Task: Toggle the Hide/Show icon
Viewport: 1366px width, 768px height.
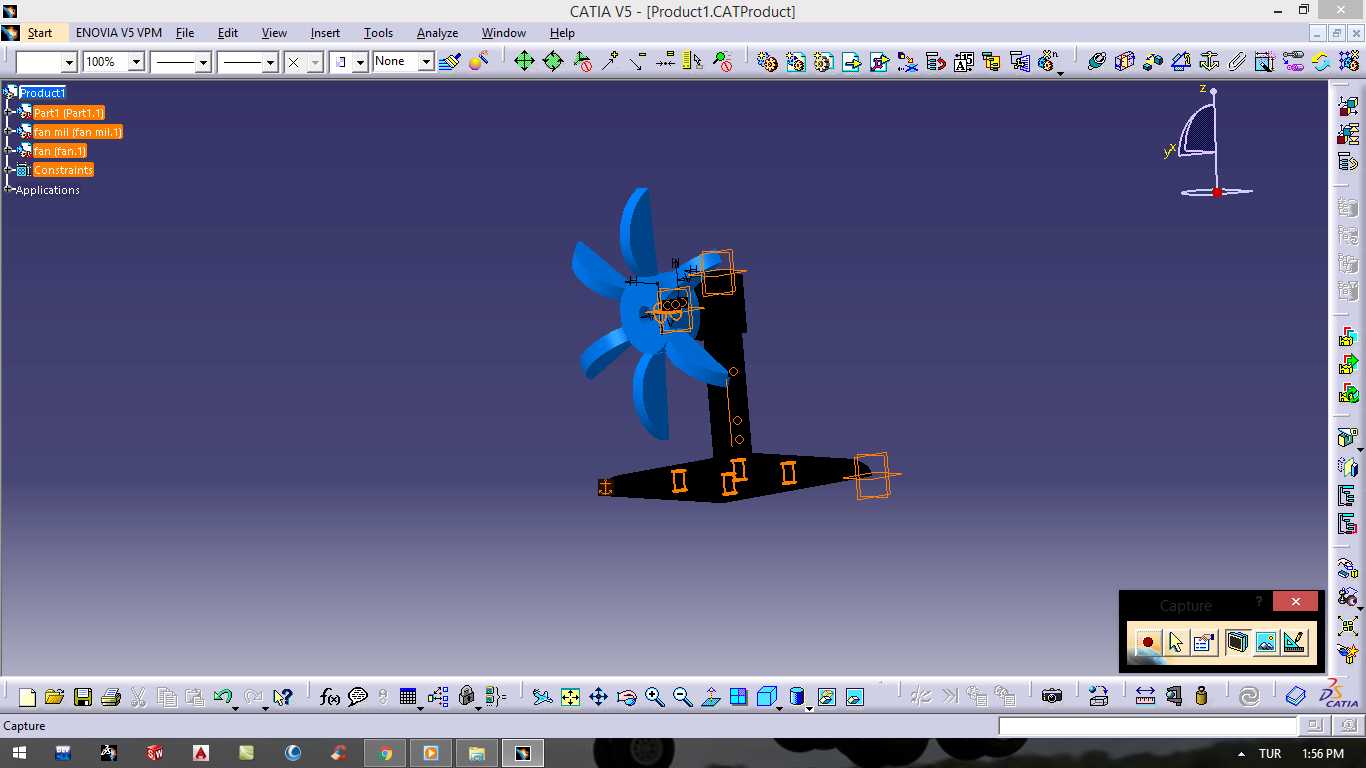Action: (x=826, y=697)
